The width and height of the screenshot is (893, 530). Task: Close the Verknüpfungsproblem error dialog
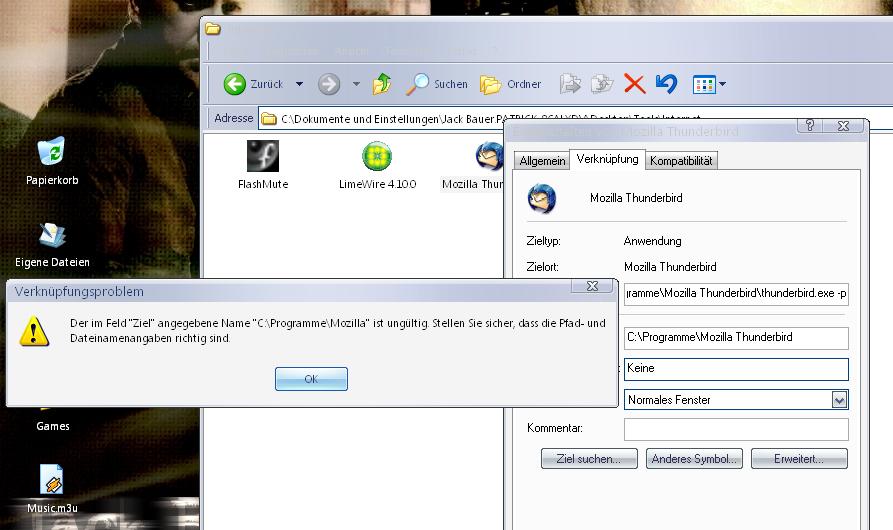pos(592,286)
